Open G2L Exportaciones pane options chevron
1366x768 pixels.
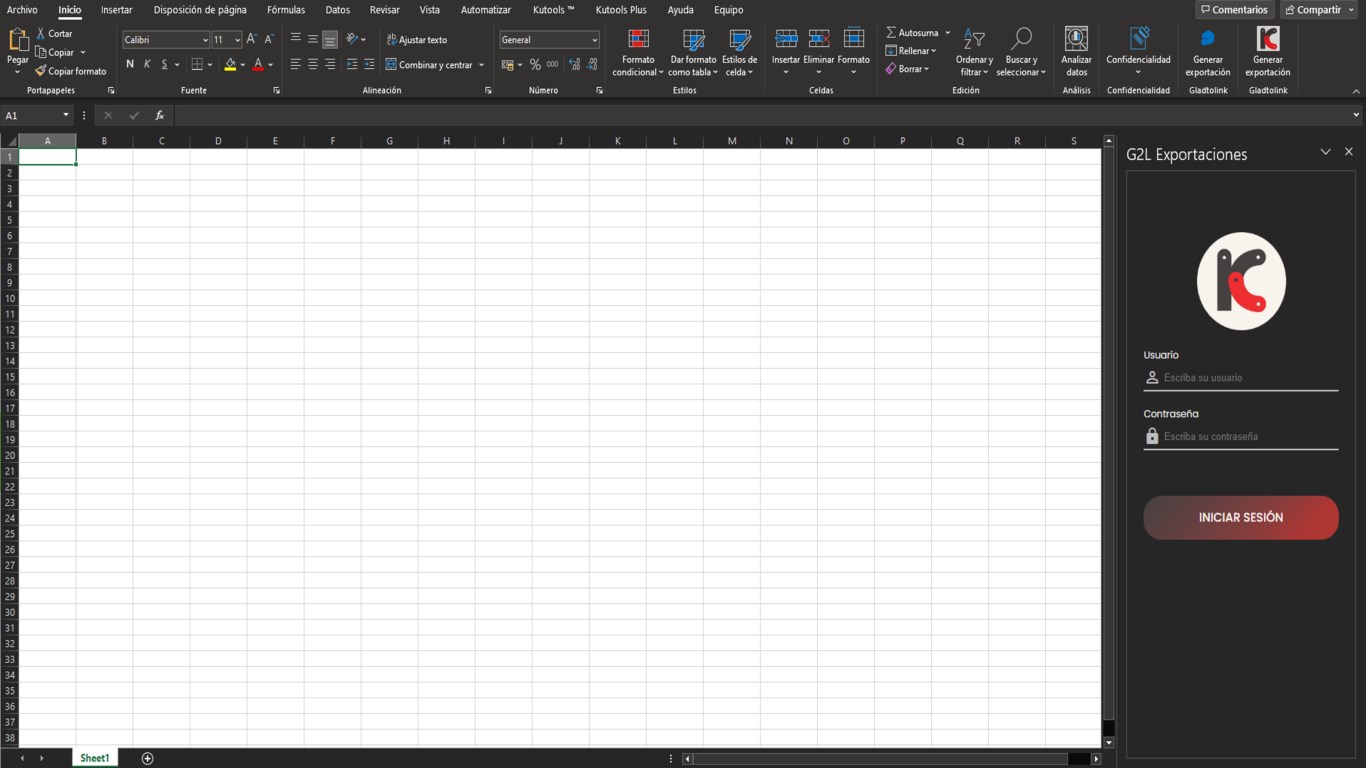1325,152
